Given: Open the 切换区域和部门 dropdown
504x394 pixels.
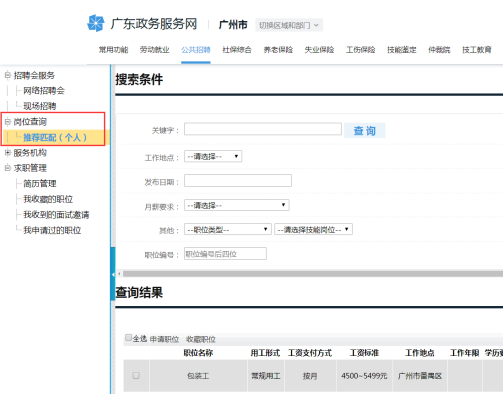Looking at the screenshot, I should coord(289,25).
